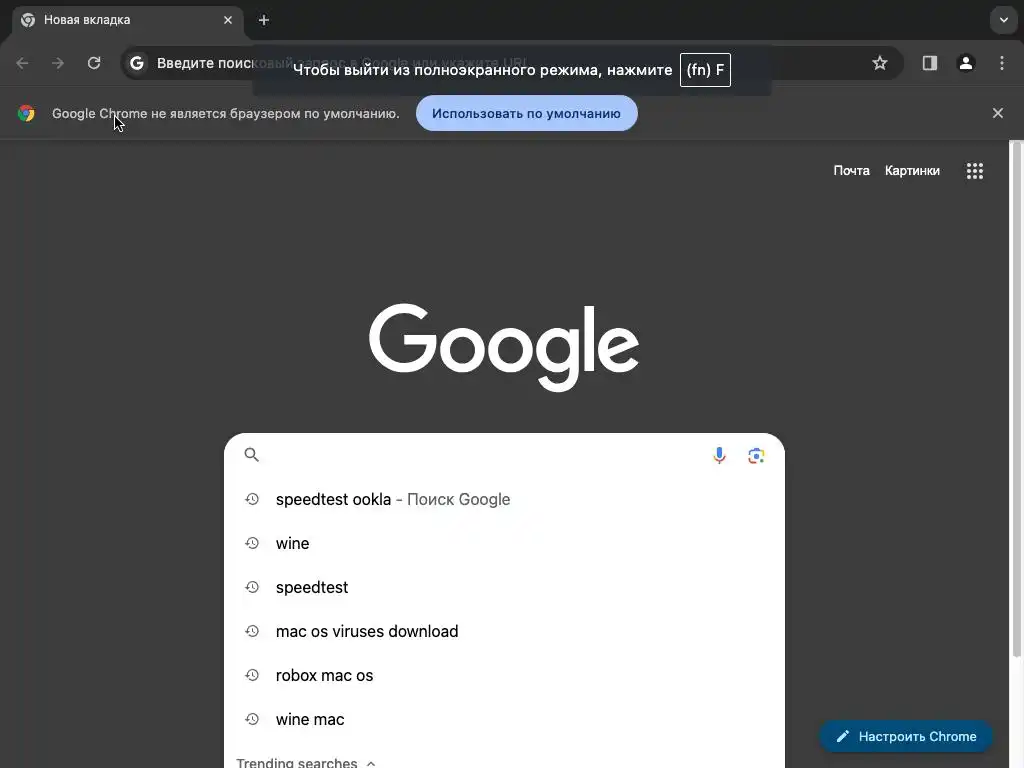Open Картинки link

tap(912, 170)
